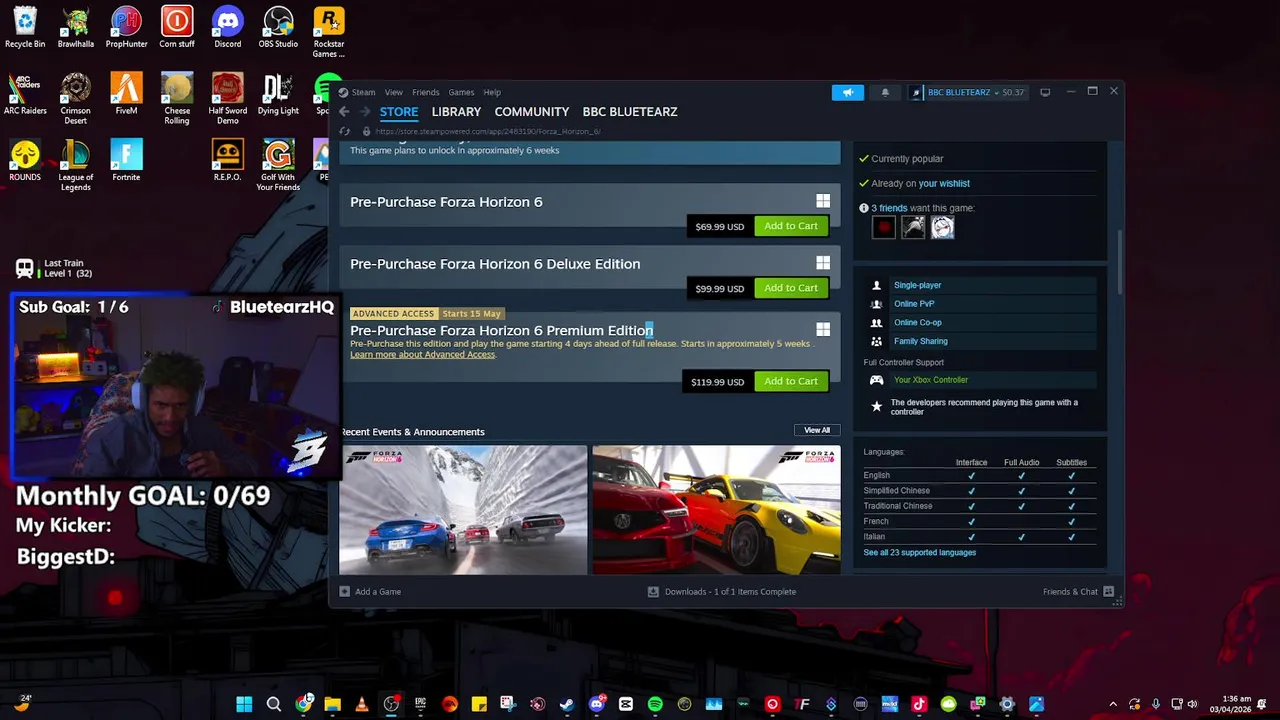Screen dimensions: 1280x720
Task: Click Learn more about Advanced Access
Action: [422, 355]
